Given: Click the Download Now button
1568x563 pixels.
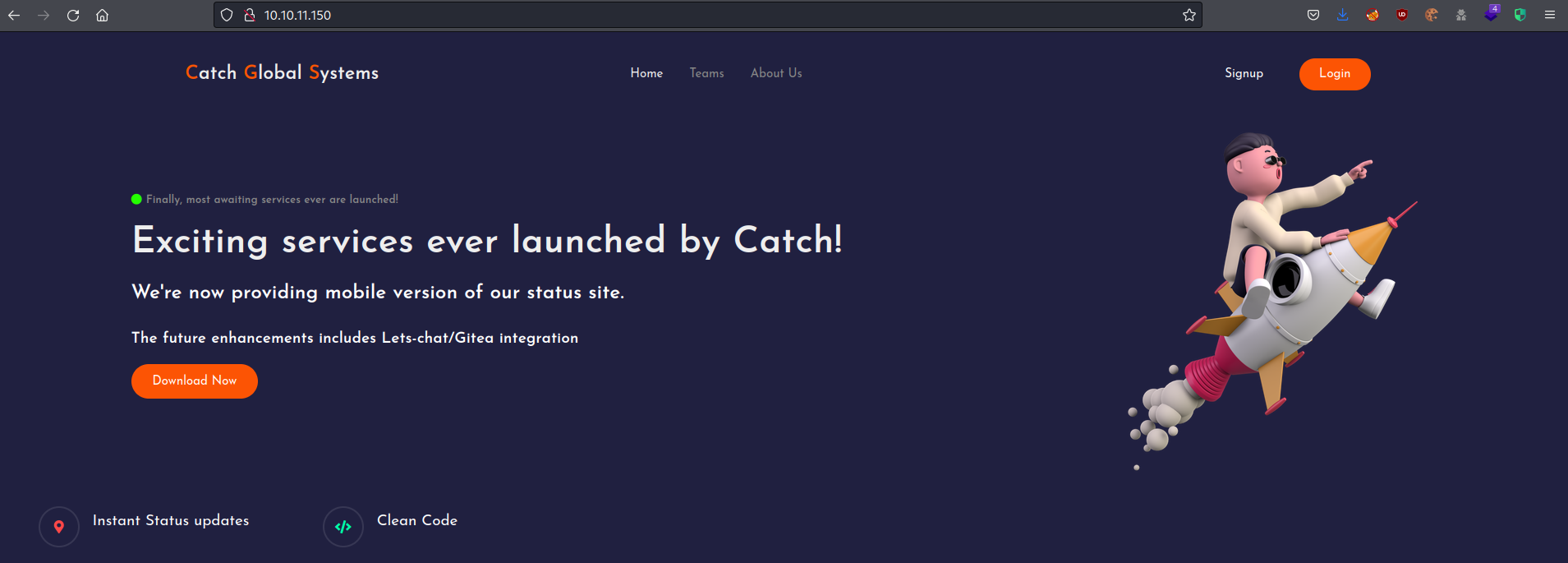Looking at the screenshot, I should click(x=195, y=381).
